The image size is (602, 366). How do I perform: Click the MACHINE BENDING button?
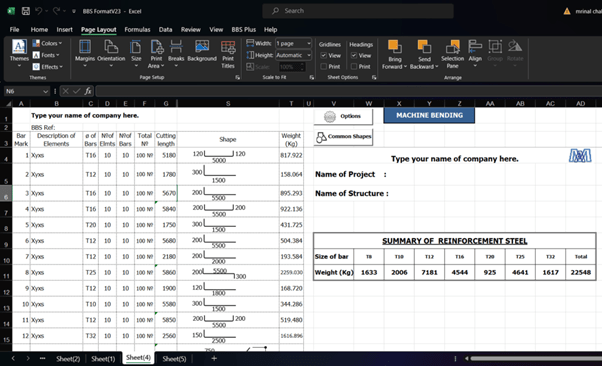click(x=429, y=115)
